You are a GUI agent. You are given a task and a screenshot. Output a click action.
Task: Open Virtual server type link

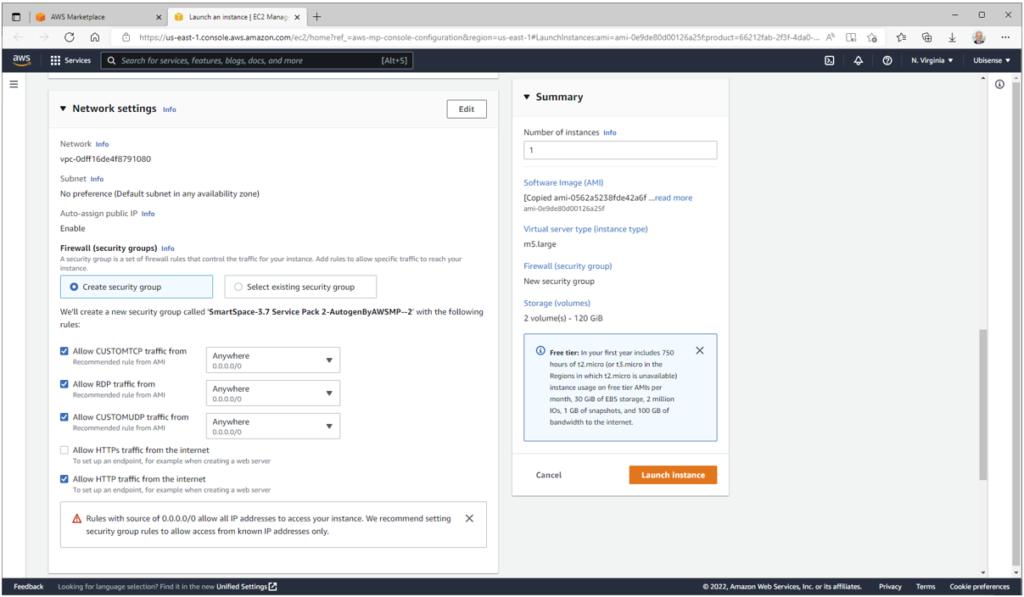pyautogui.click(x=586, y=229)
